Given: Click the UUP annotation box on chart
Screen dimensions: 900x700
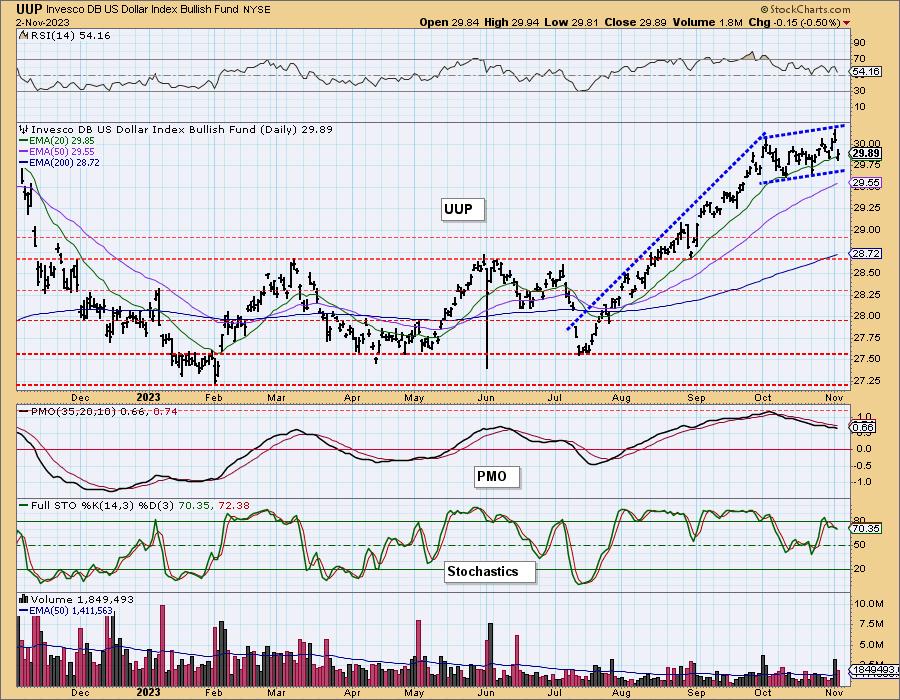Looking at the screenshot, I should (463, 209).
